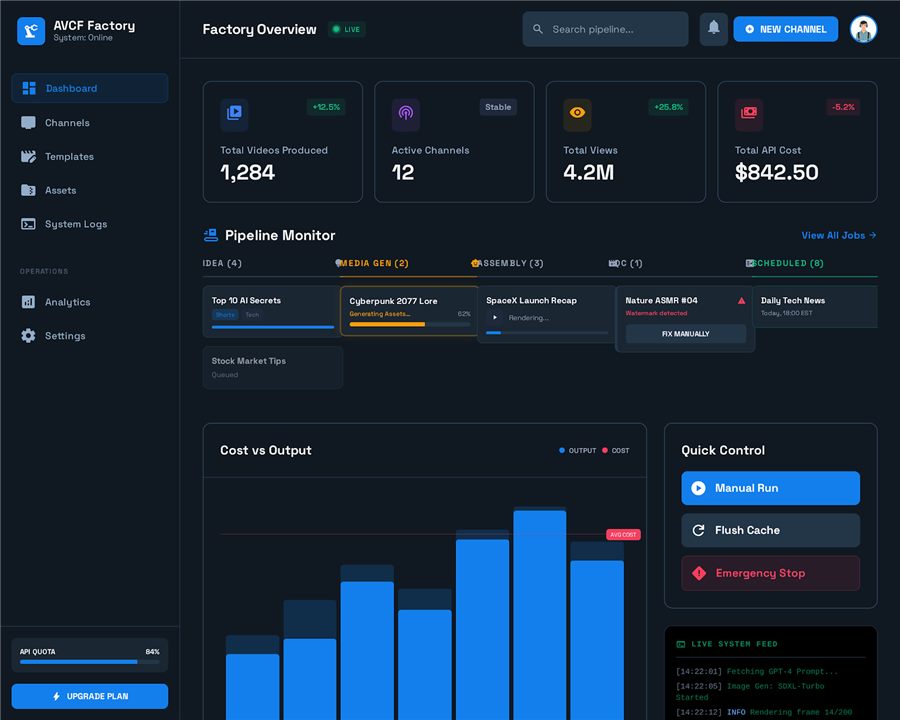Viewport: 900px width, 720px height.
Task: Open the Assets section
Action: pos(90,190)
